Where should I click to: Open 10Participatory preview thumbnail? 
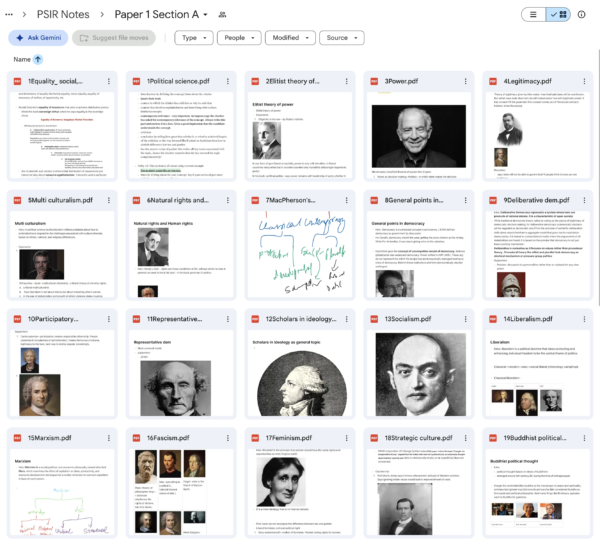point(62,373)
